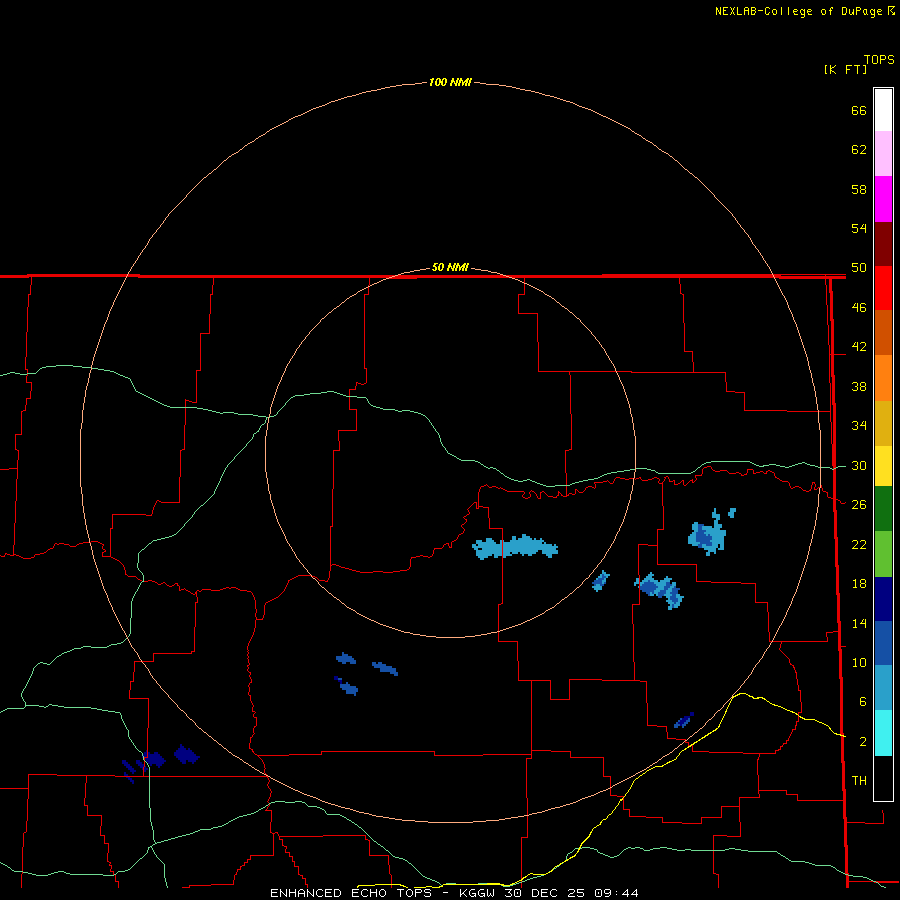Click the light pink legend swatch
The height and width of the screenshot is (900, 900).
coord(883,153)
